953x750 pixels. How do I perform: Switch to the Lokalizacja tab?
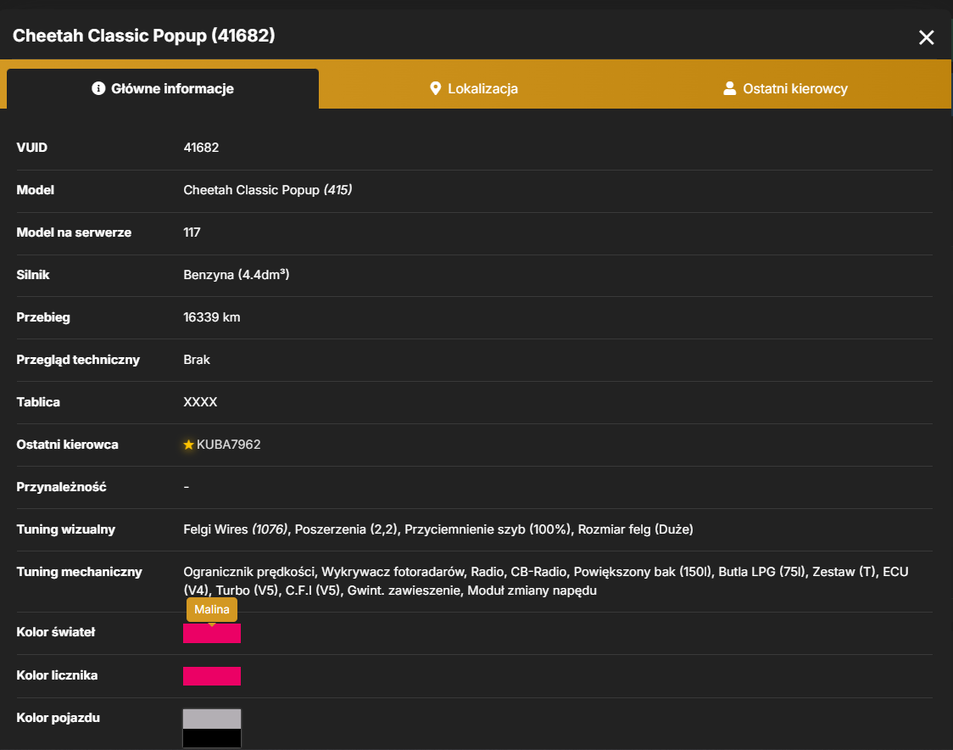[x=473, y=89]
